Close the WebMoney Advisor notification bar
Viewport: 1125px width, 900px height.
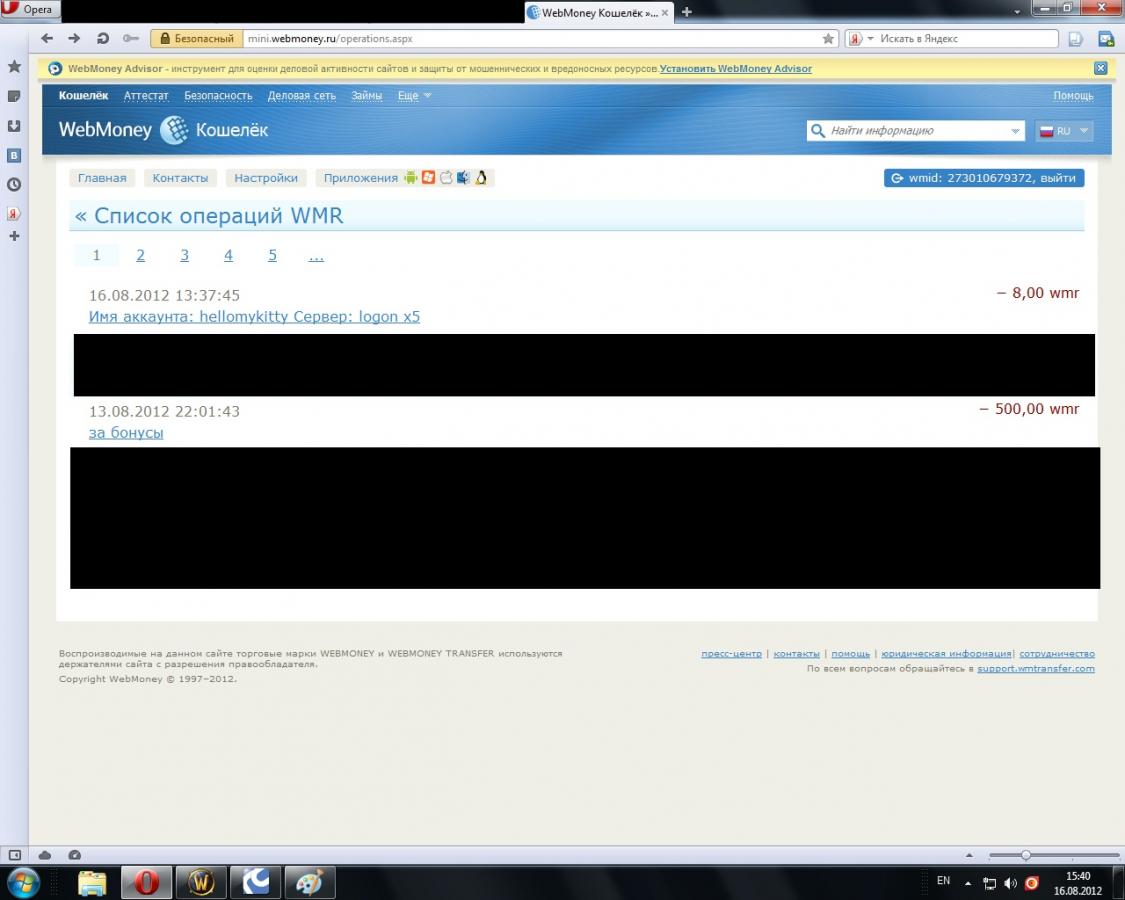1100,68
